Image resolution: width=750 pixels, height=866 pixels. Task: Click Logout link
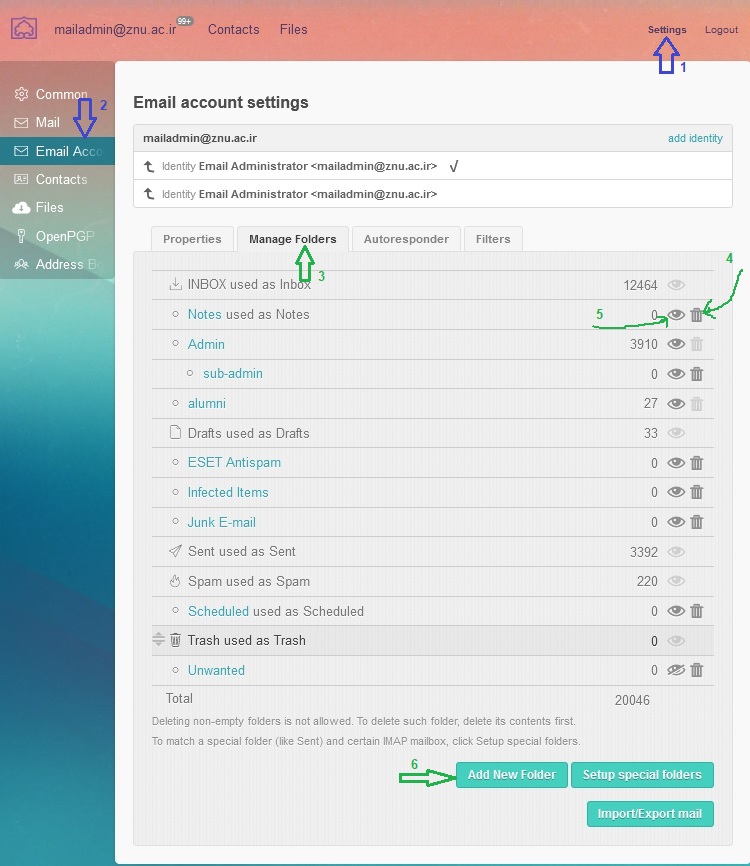pos(721,30)
